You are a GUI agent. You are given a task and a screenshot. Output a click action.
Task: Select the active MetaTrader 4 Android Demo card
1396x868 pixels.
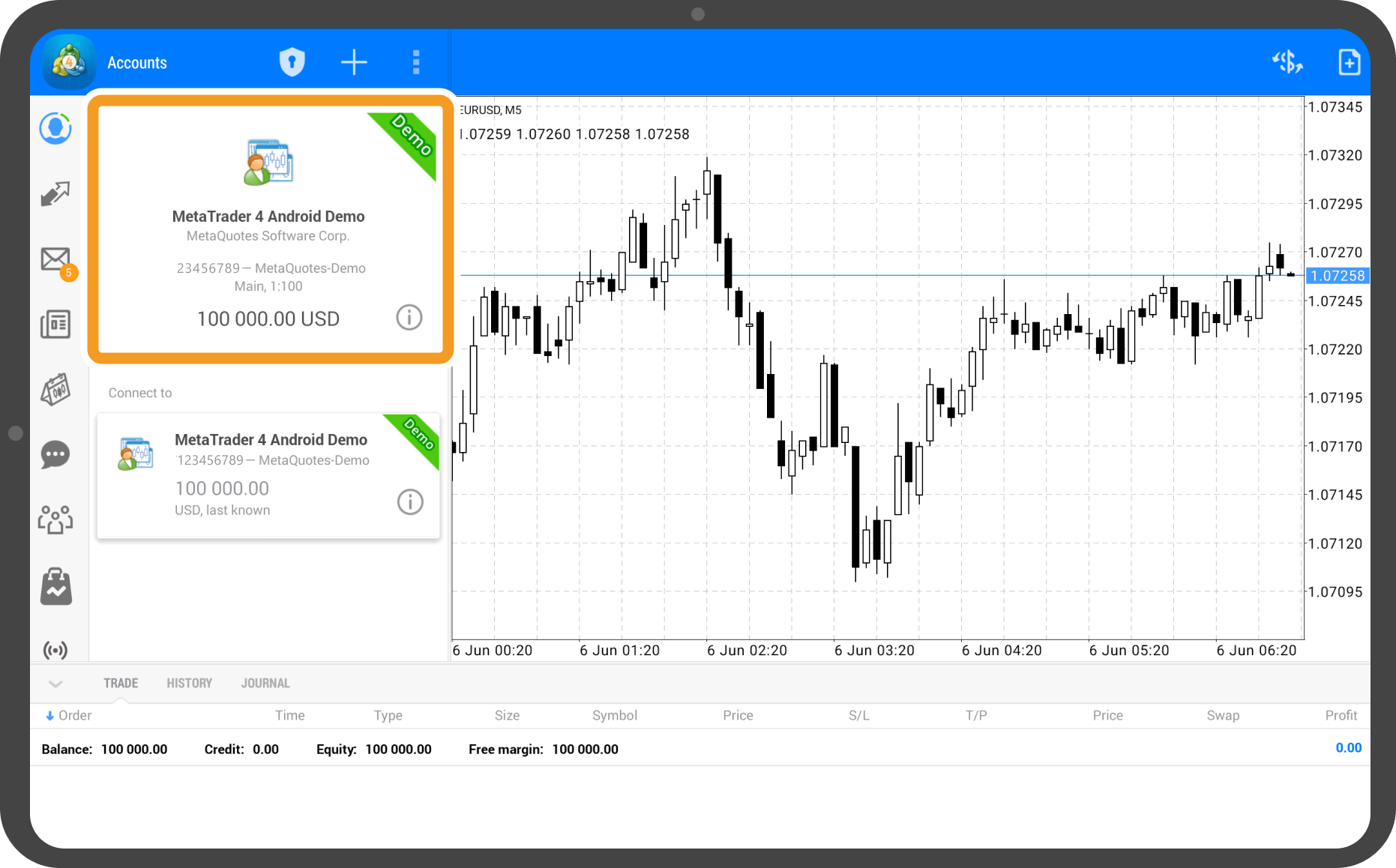pos(270,228)
